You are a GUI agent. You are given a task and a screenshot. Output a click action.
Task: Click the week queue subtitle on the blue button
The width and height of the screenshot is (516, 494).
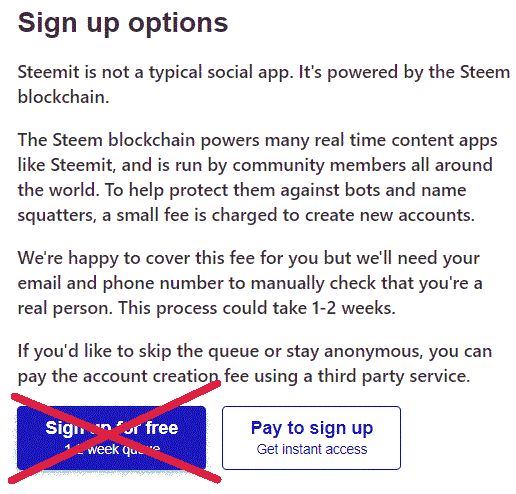pos(112,449)
